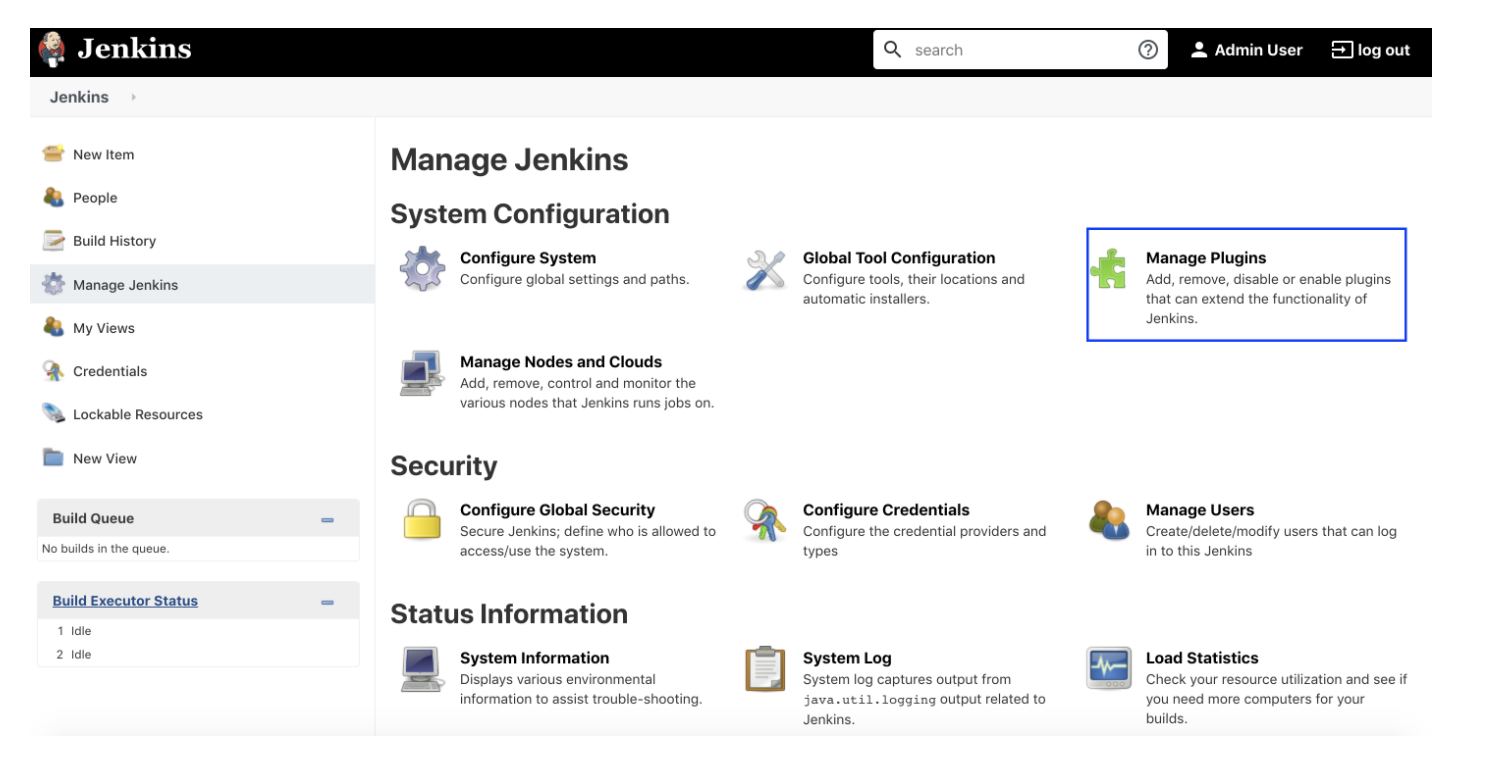Click the magnifier icon in search box

[x=893, y=49]
